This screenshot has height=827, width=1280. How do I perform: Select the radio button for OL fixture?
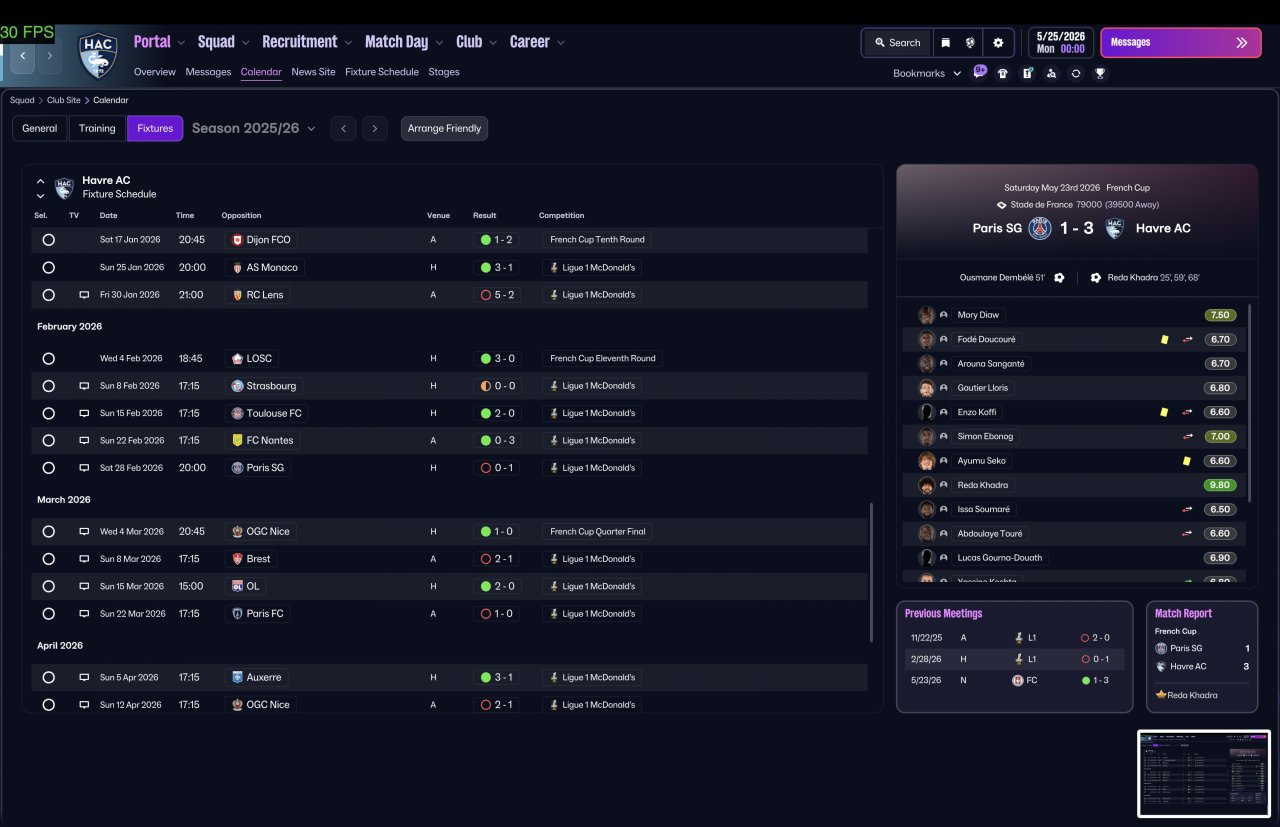48,586
